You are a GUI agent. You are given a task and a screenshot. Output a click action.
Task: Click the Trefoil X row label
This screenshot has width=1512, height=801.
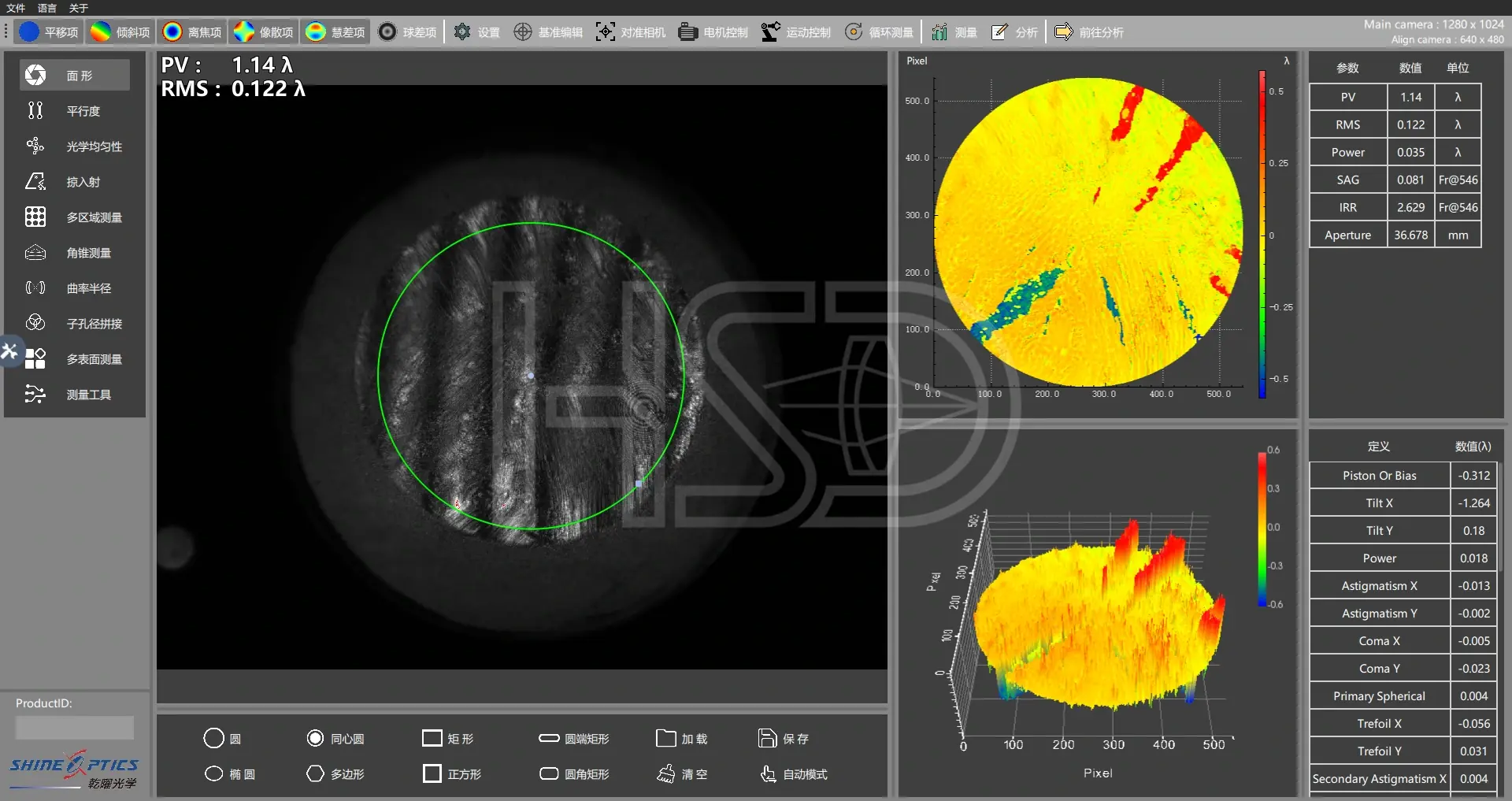1380,723
